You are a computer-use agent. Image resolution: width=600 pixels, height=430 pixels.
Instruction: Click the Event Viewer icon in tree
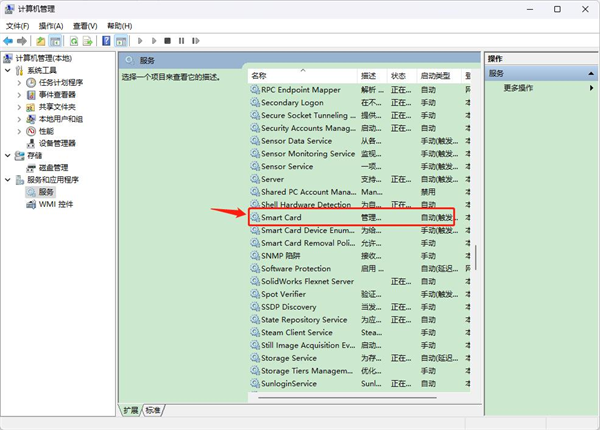tap(31, 95)
